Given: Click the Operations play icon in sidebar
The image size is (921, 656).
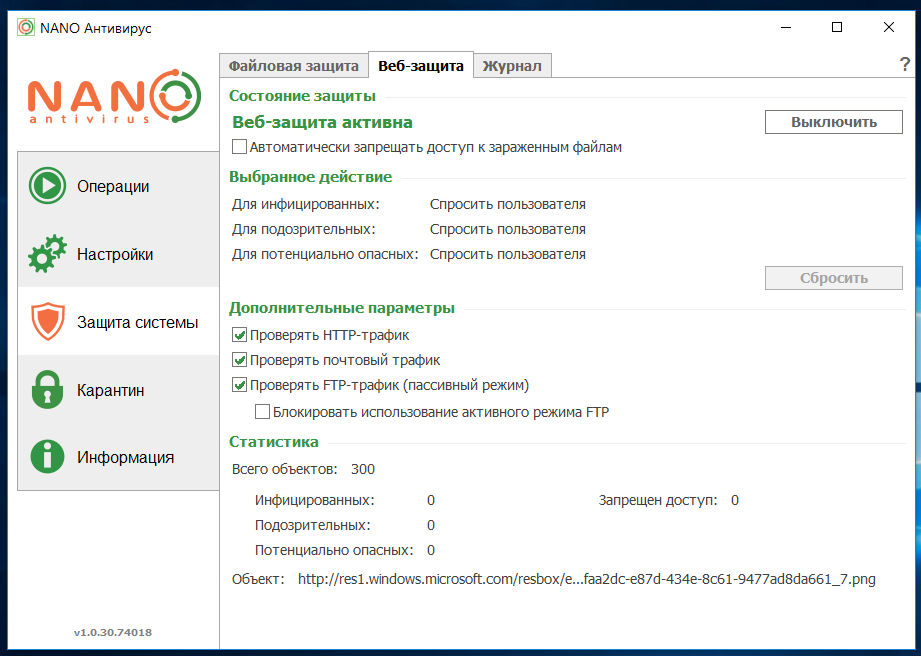Looking at the screenshot, I should pos(47,186).
